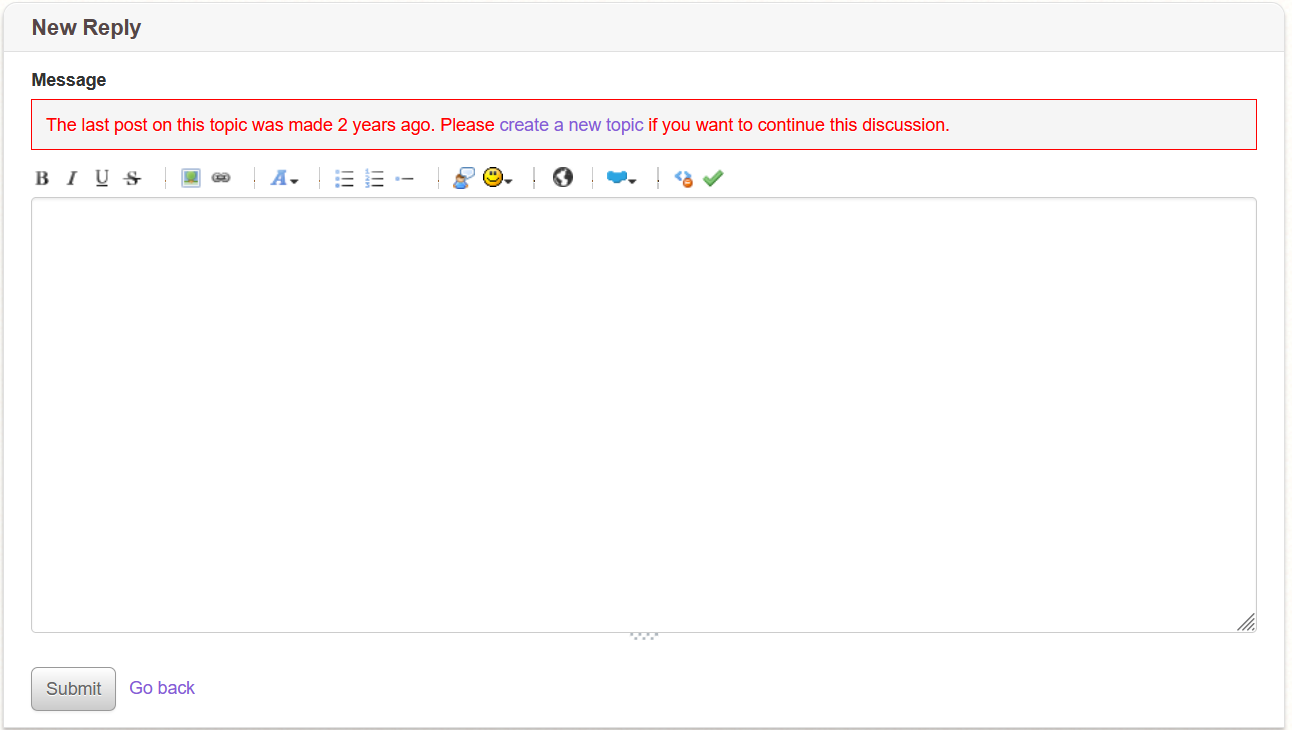Run the spell check icon

[x=713, y=177]
